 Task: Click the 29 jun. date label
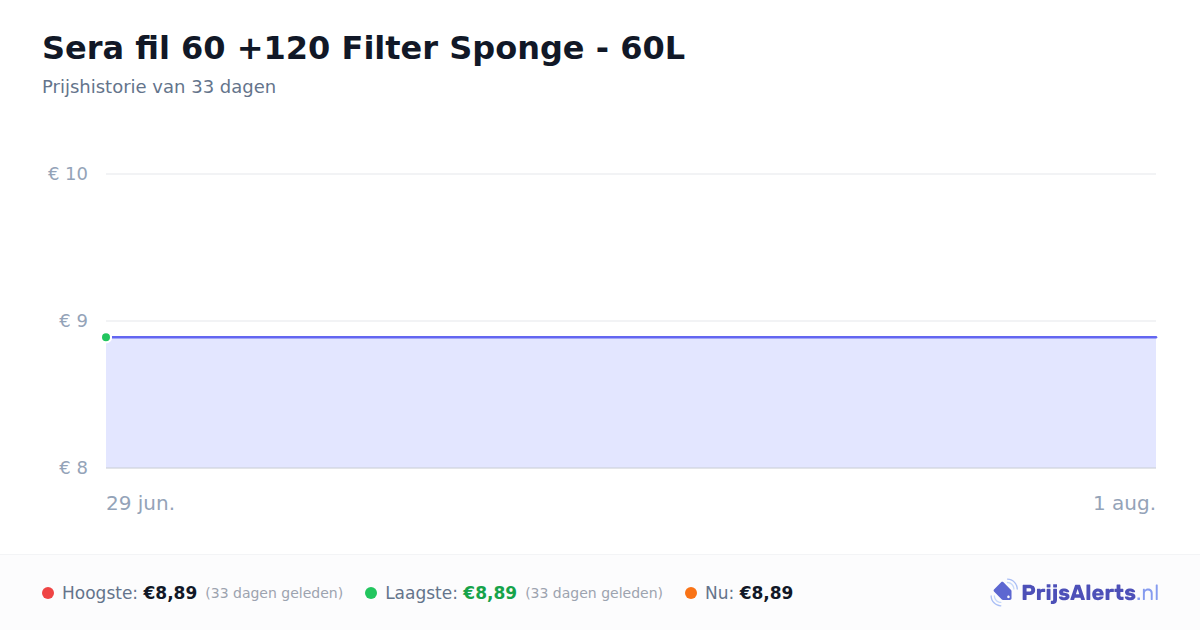(141, 503)
